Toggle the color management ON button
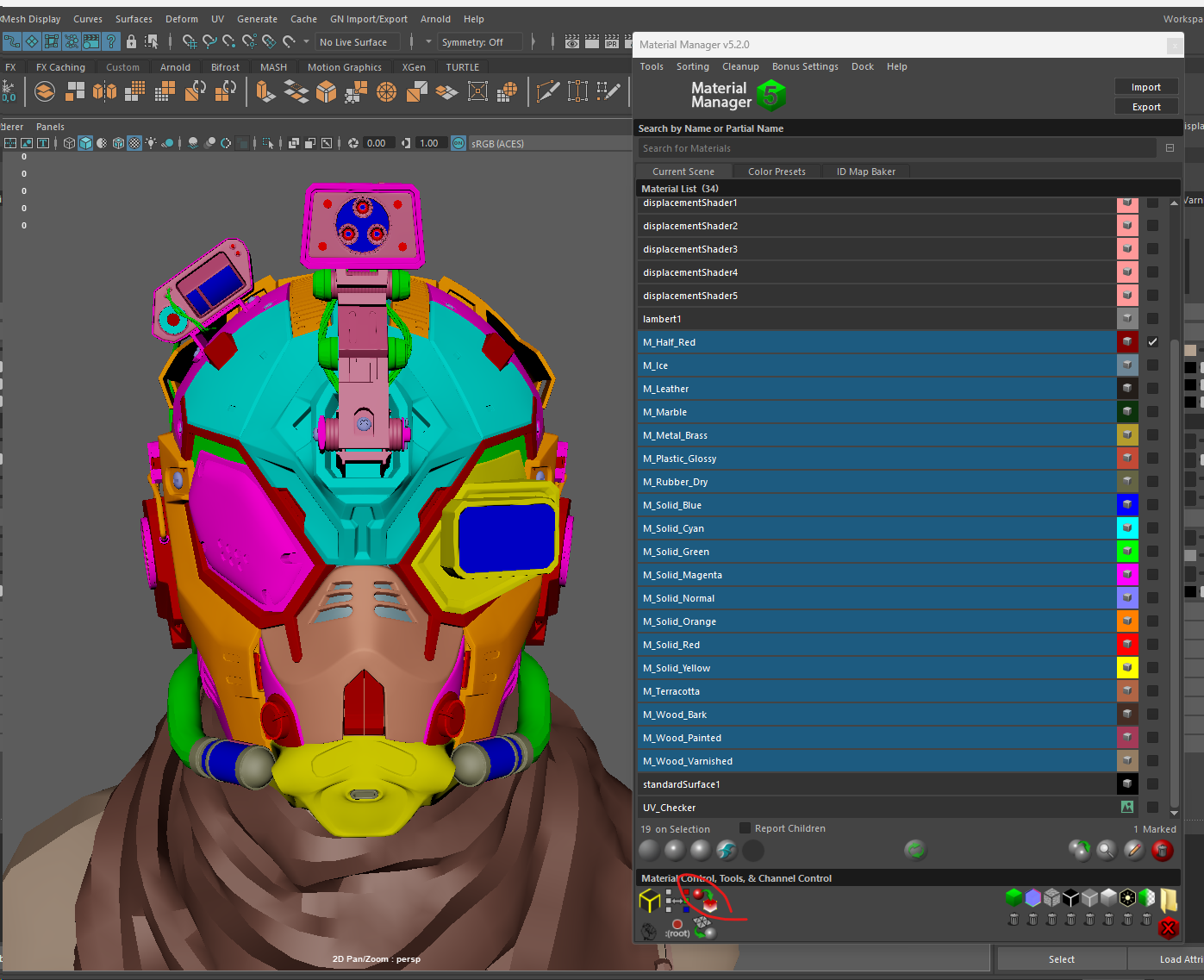1204x980 pixels. [459, 143]
